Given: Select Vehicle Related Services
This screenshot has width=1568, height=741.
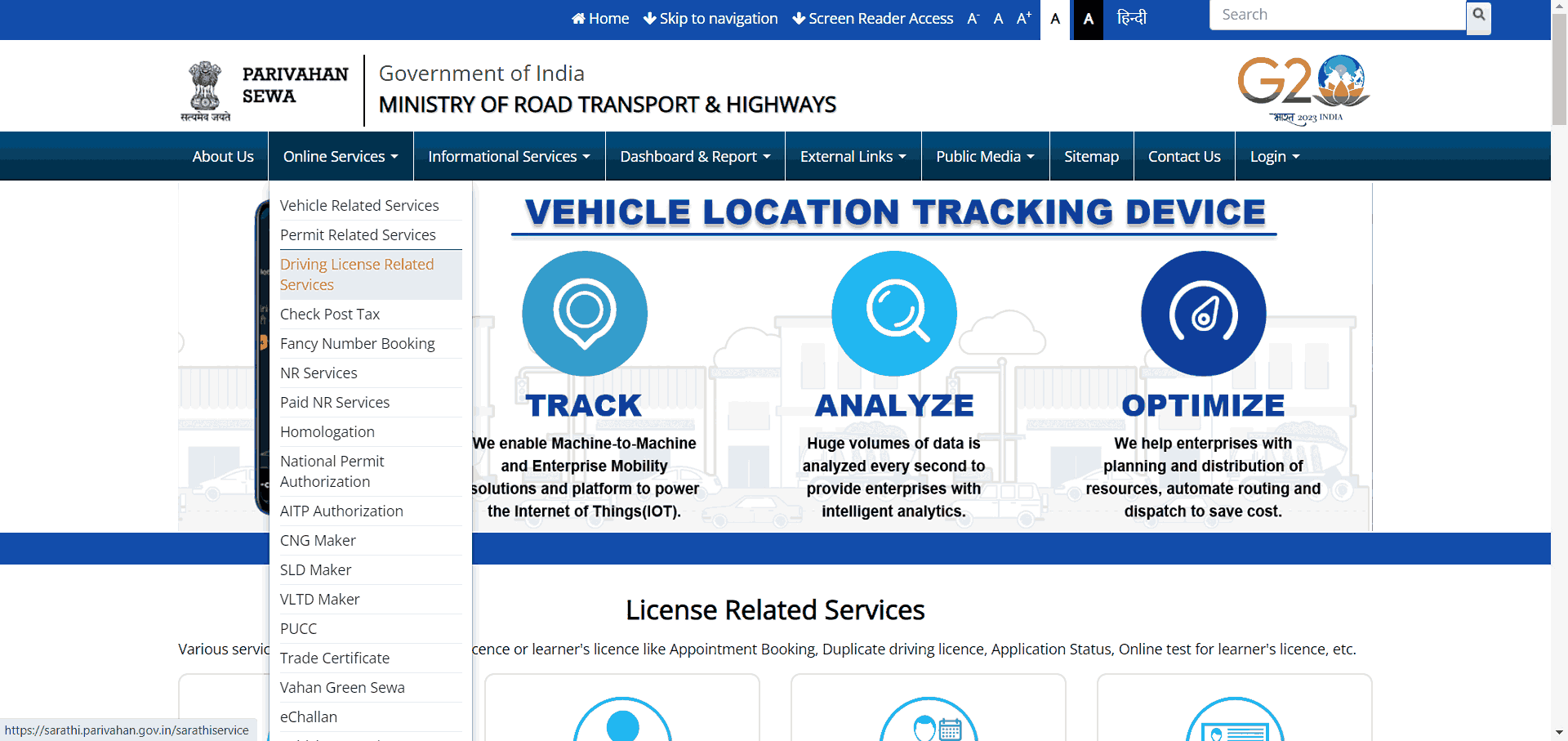Looking at the screenshot, I should (371, 206).
